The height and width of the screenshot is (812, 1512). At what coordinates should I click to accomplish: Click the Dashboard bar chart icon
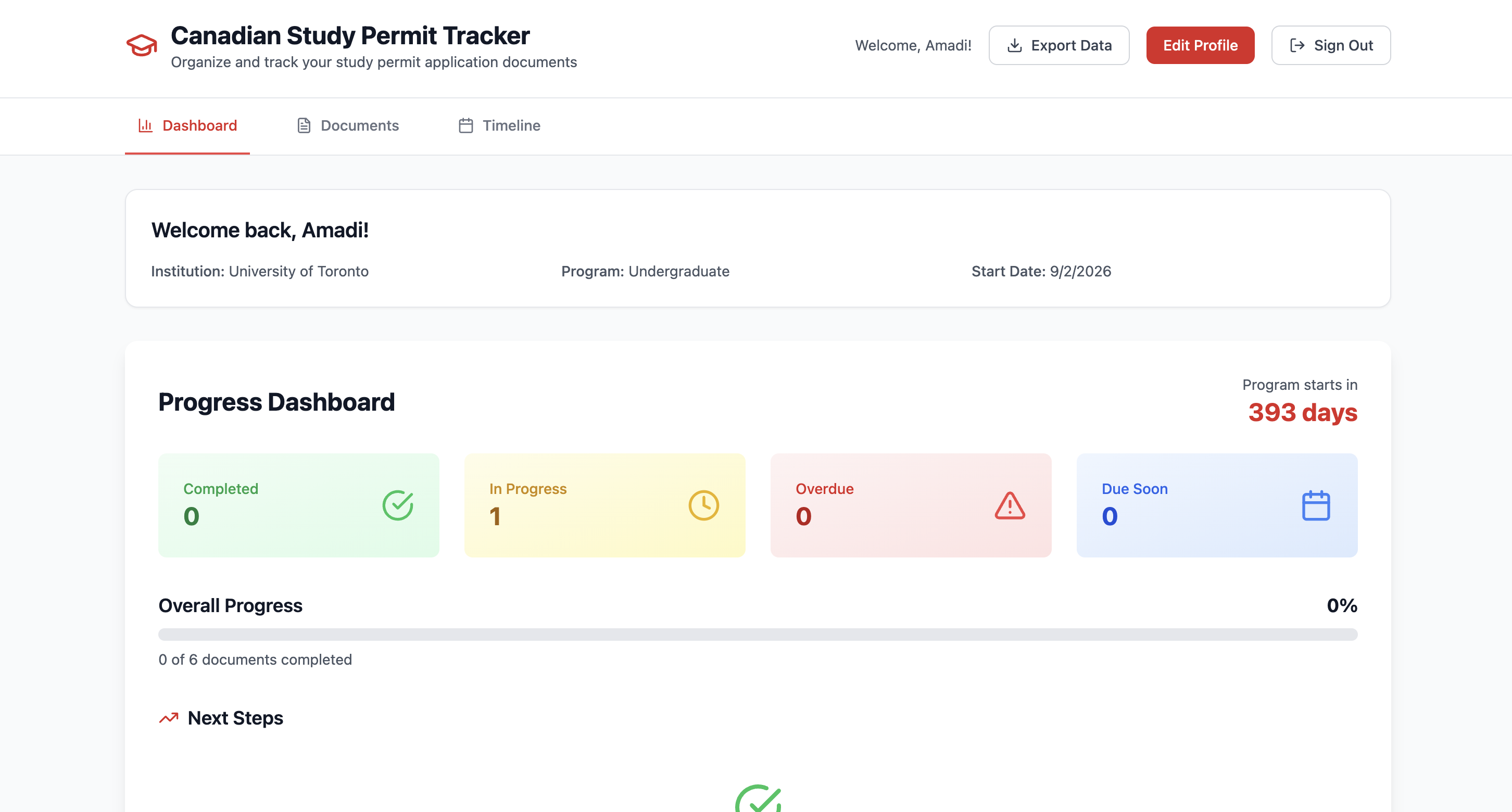[x=145, y=125]
